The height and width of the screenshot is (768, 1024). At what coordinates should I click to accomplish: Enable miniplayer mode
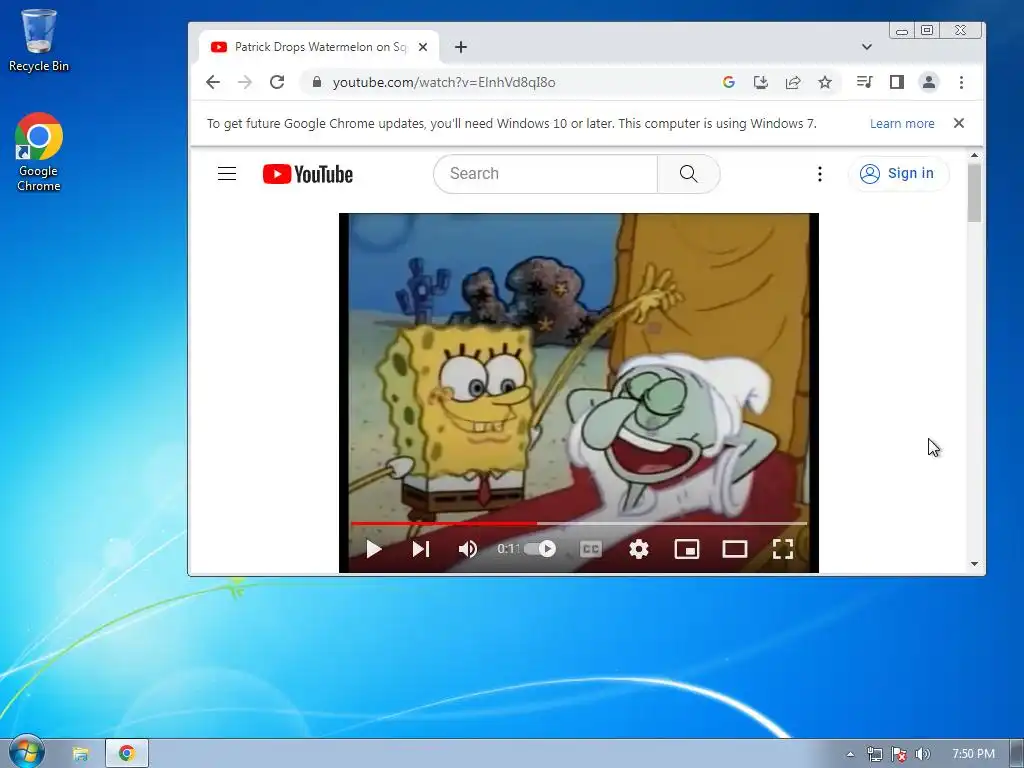[x=686, y=549]
